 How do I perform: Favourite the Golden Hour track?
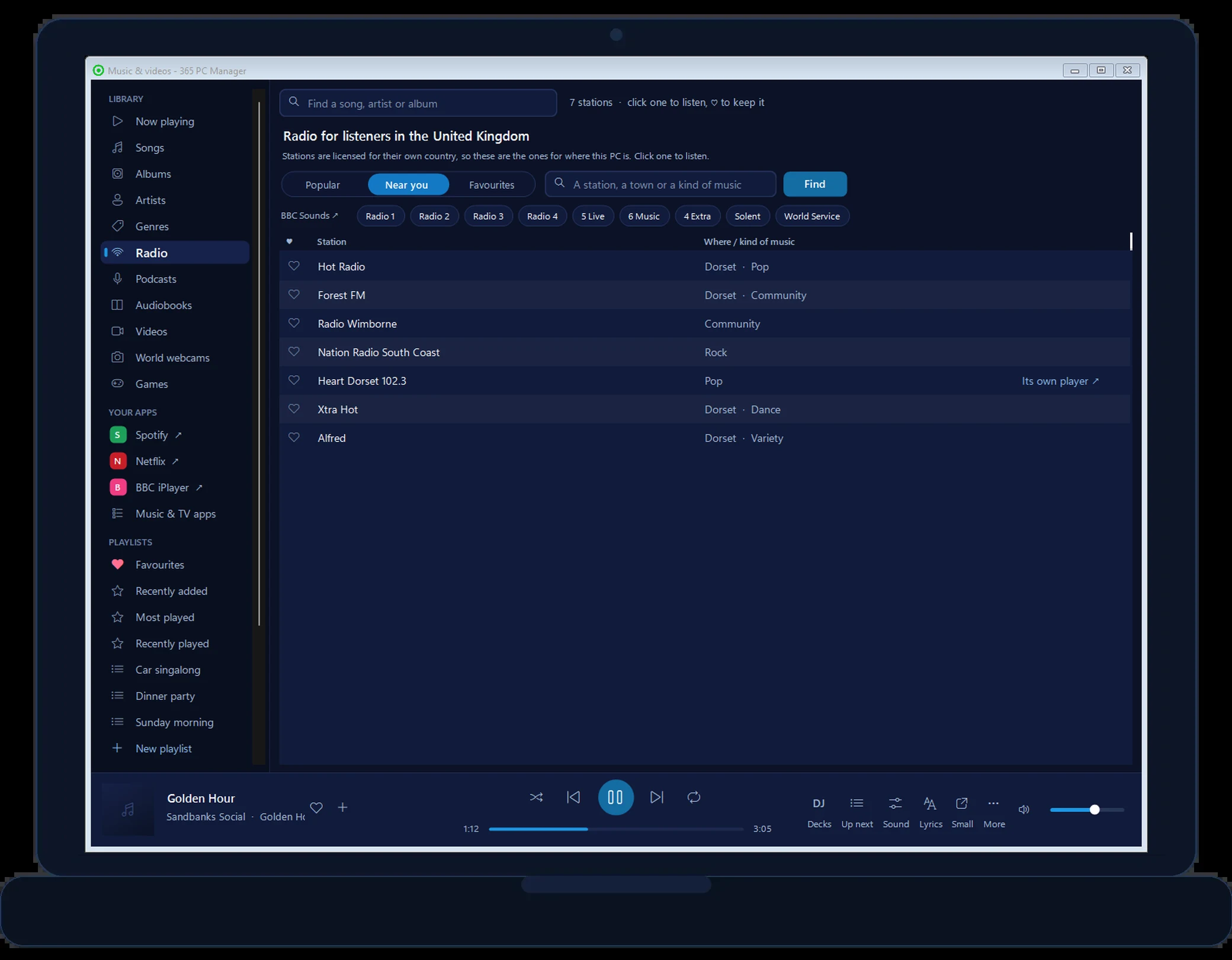tap(316, 807)
